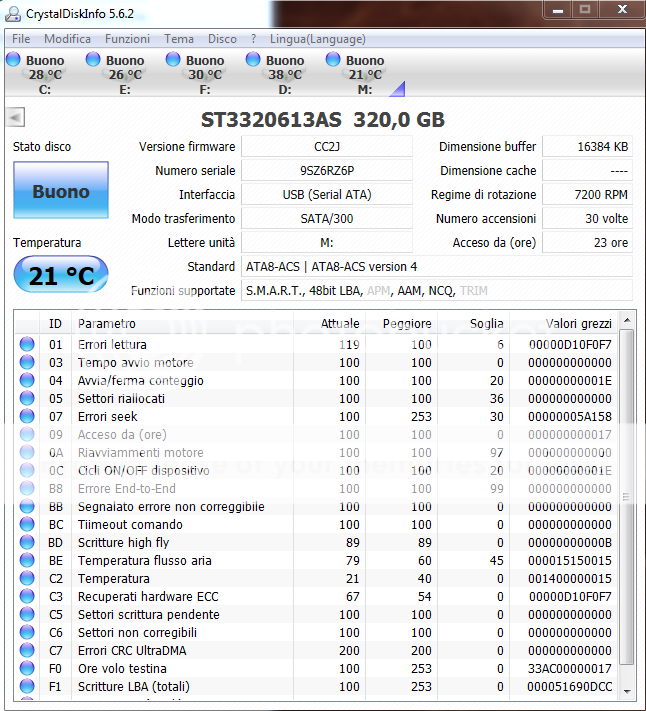Select drive F: status orb
Viewport: 646px width, 711px height.
[x=174, y=60]
